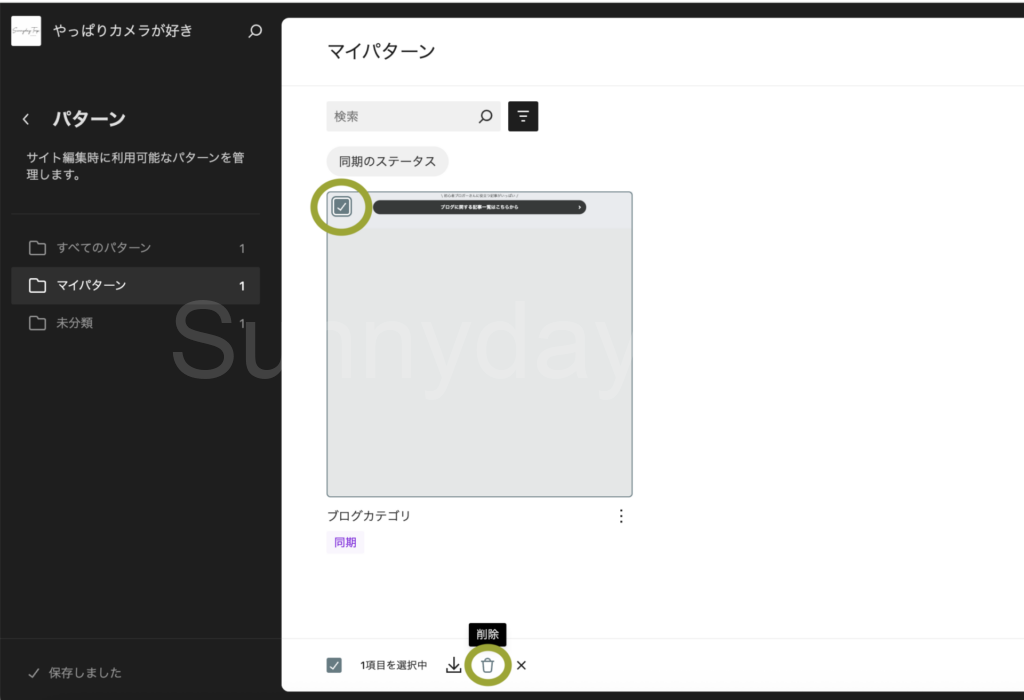Open the 未分類 category
The width and height of the screenshot is (1024, 700).
76,323
